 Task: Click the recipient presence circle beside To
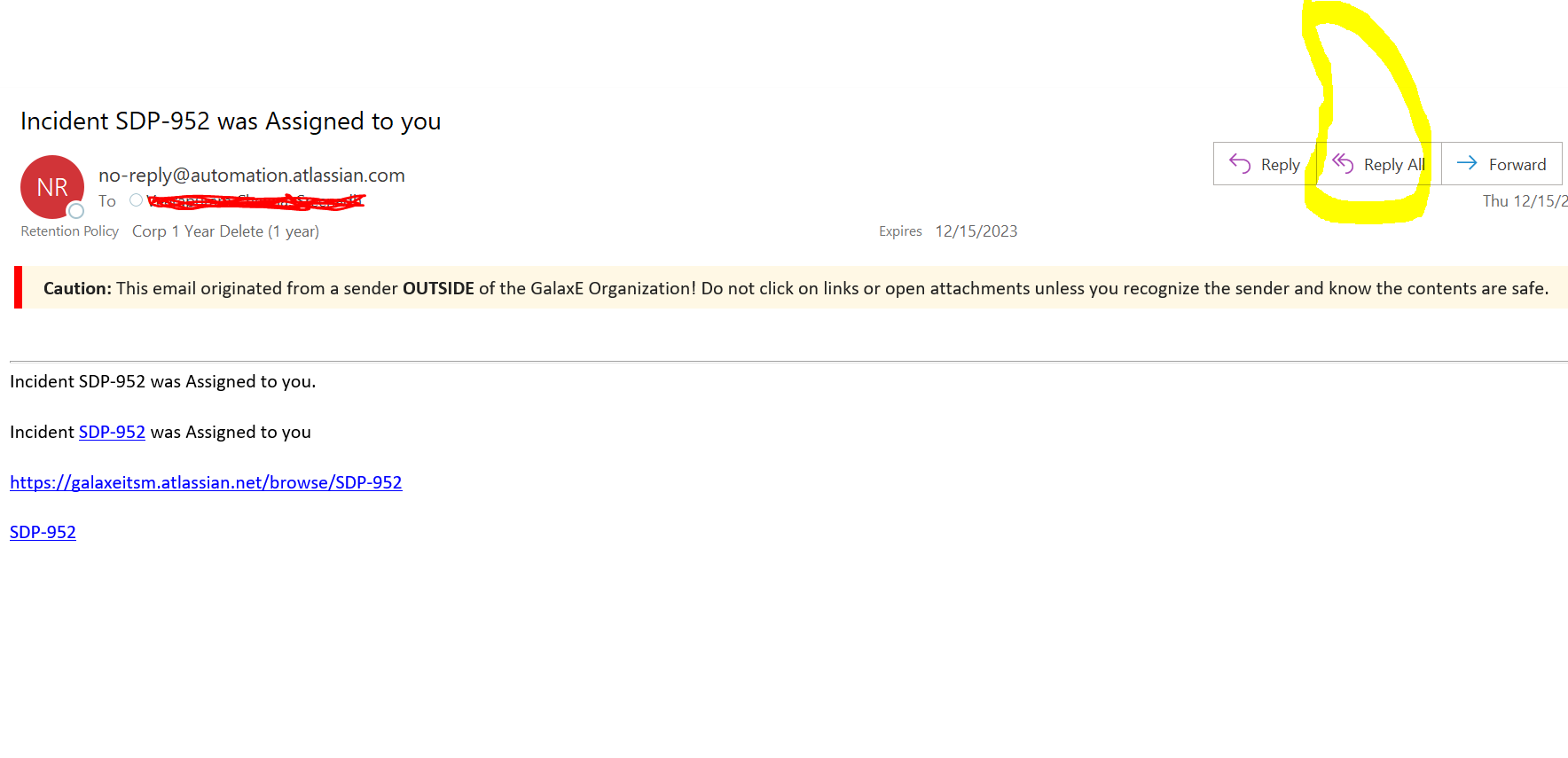[136, 200]
